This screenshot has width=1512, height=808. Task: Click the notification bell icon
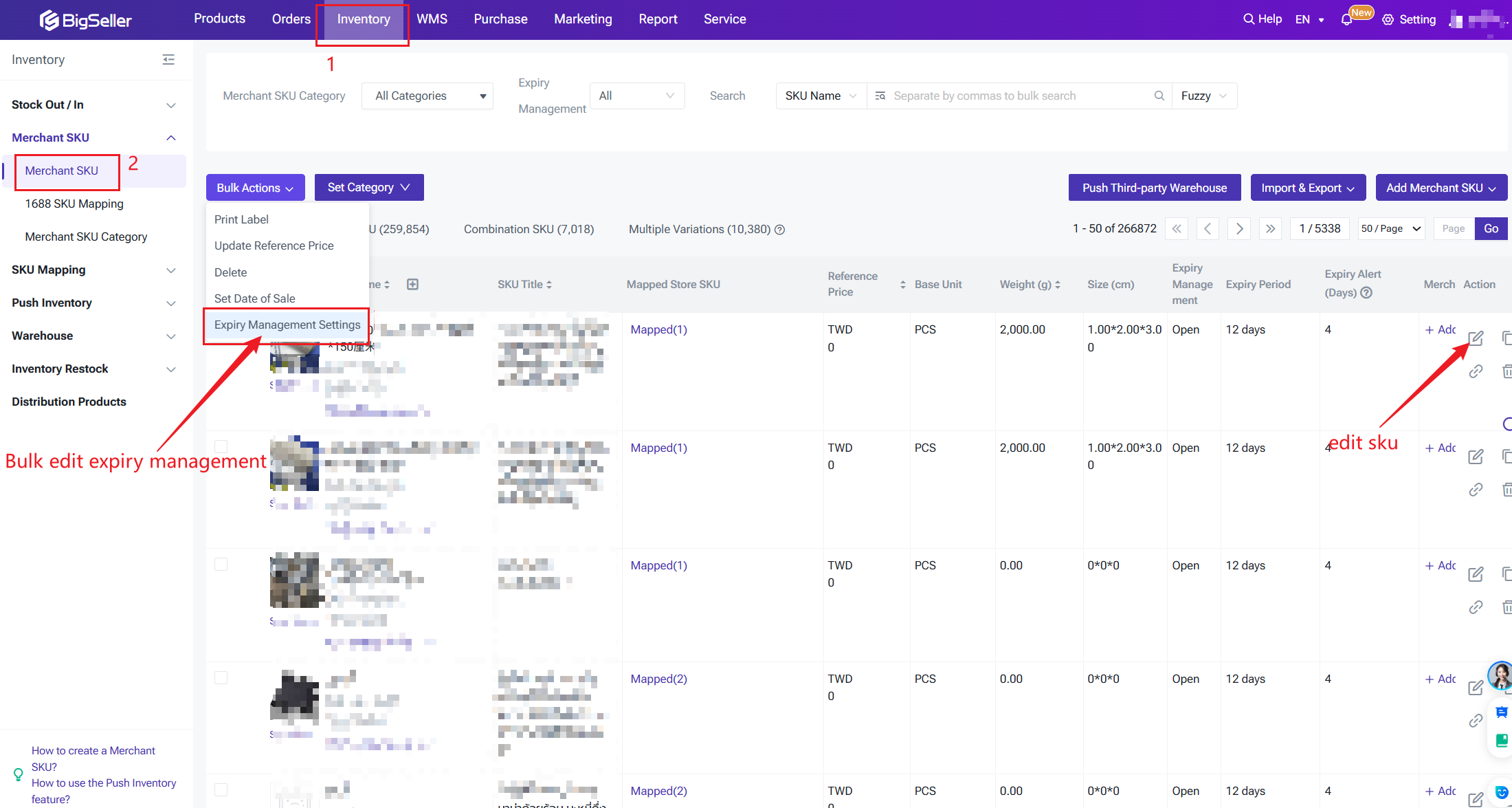click(x=1346, y=19)
